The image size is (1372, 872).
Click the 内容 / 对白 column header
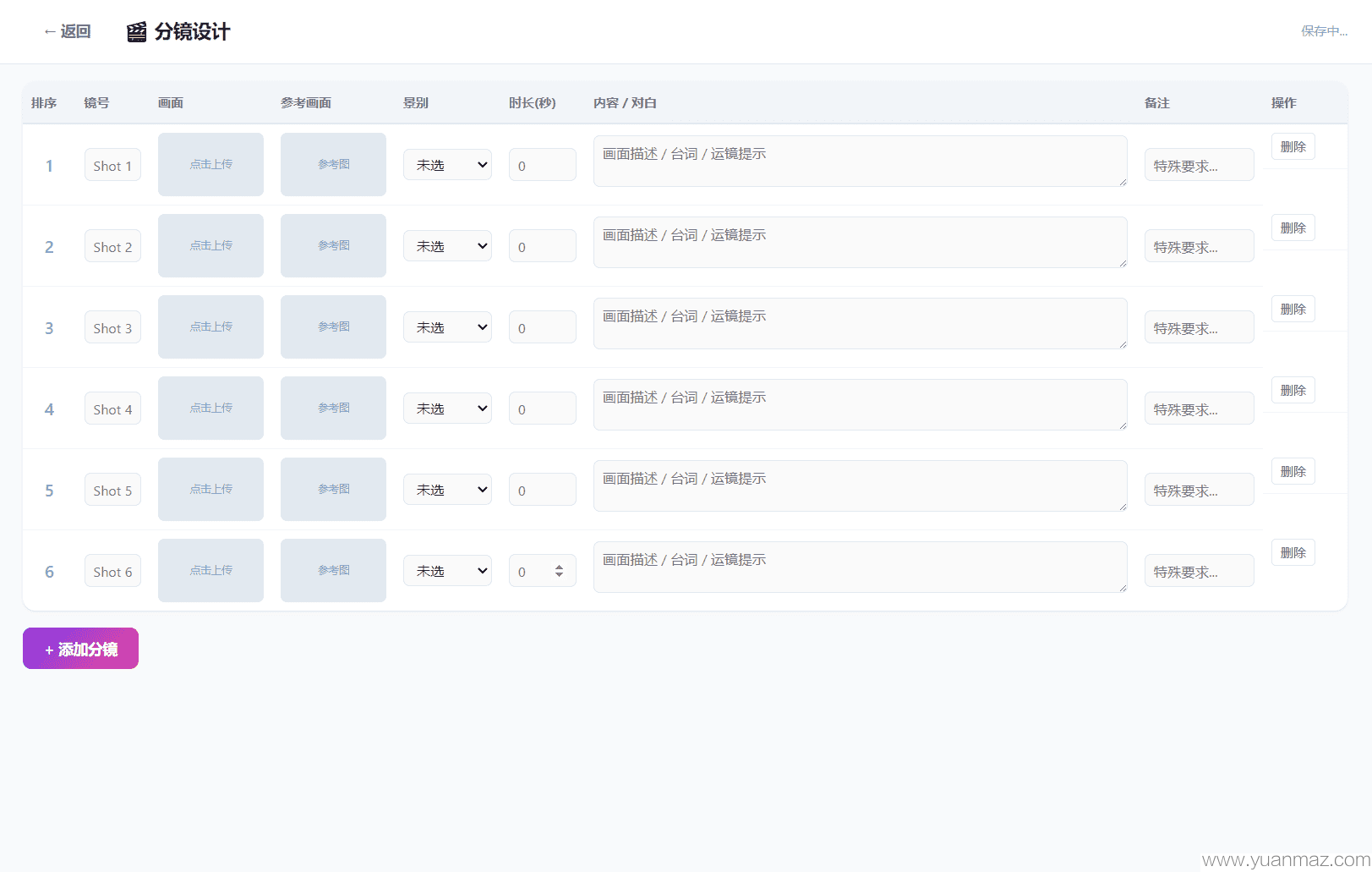625,102
